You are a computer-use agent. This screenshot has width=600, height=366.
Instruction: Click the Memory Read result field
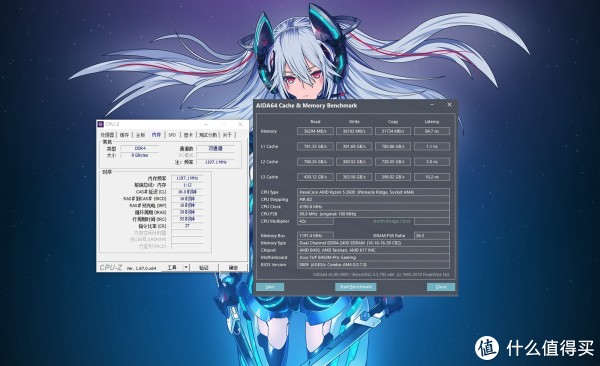click(x=315, y=131)
